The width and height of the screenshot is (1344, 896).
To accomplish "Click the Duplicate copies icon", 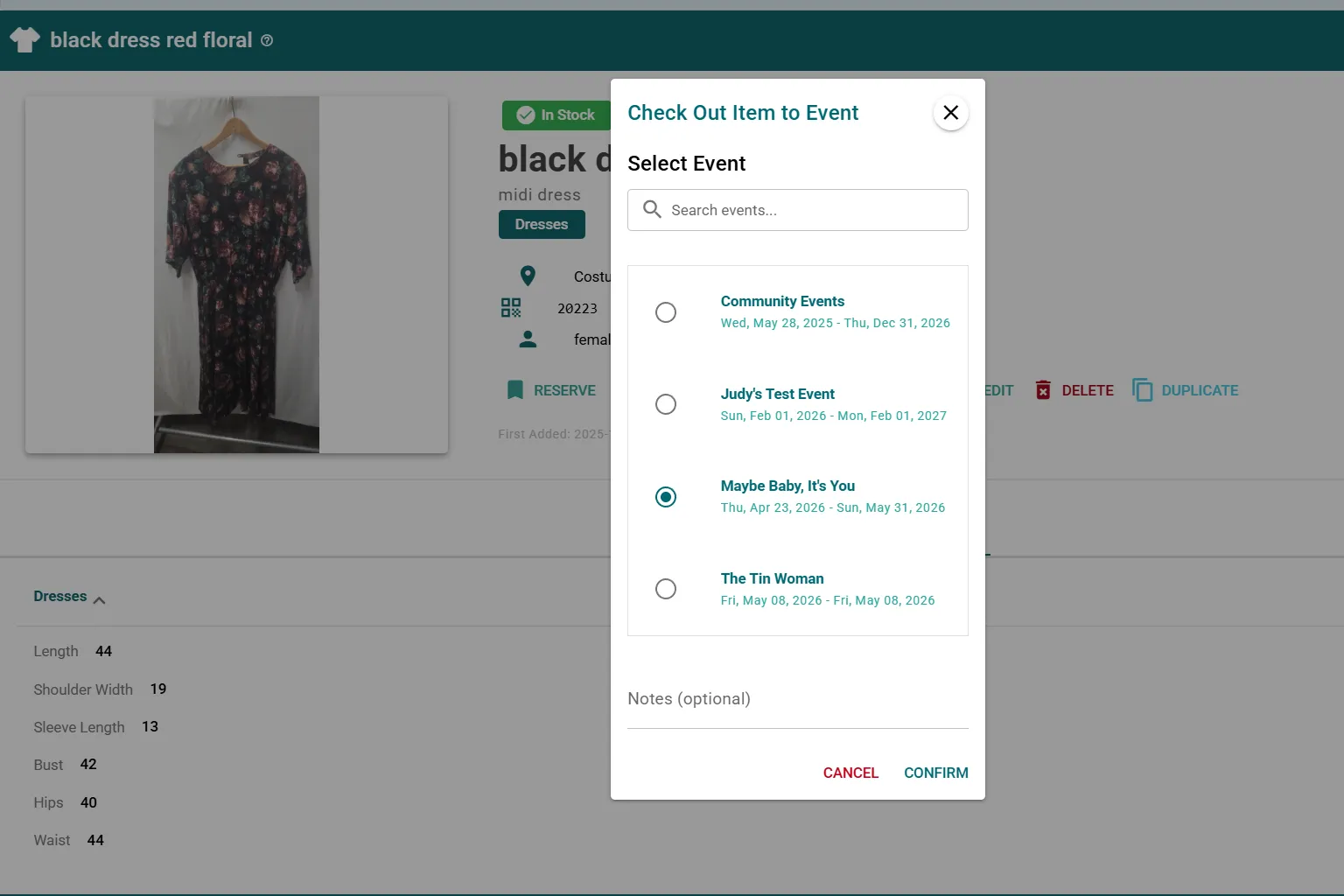I will tap(1143, 389).
